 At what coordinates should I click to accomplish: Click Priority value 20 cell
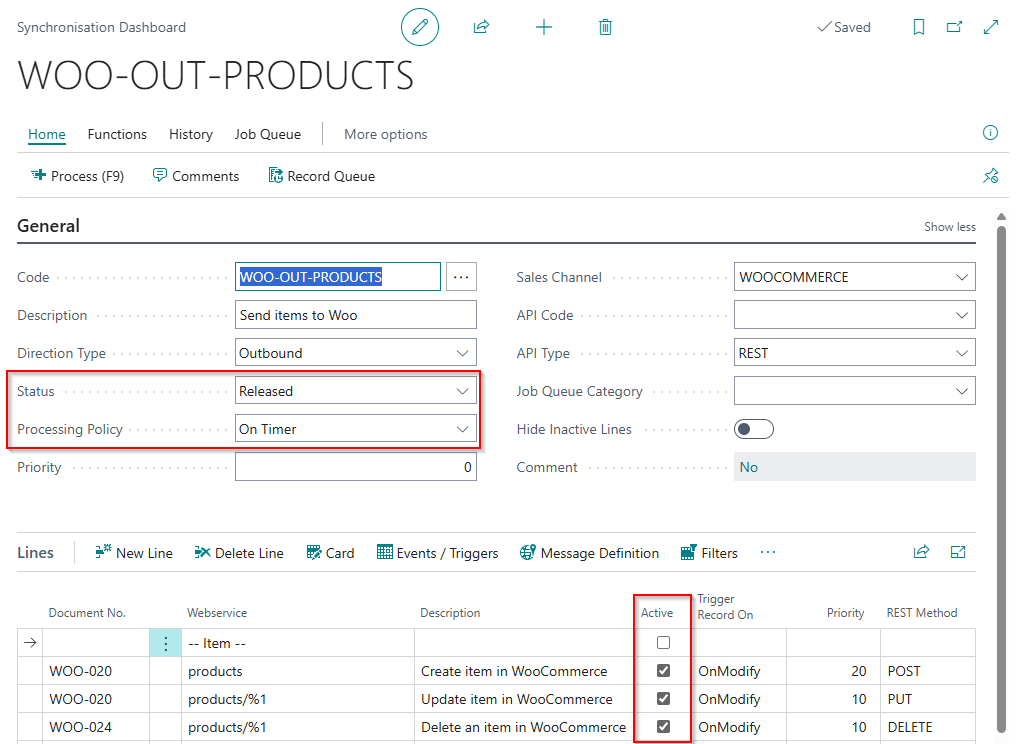tap(833, 671)
